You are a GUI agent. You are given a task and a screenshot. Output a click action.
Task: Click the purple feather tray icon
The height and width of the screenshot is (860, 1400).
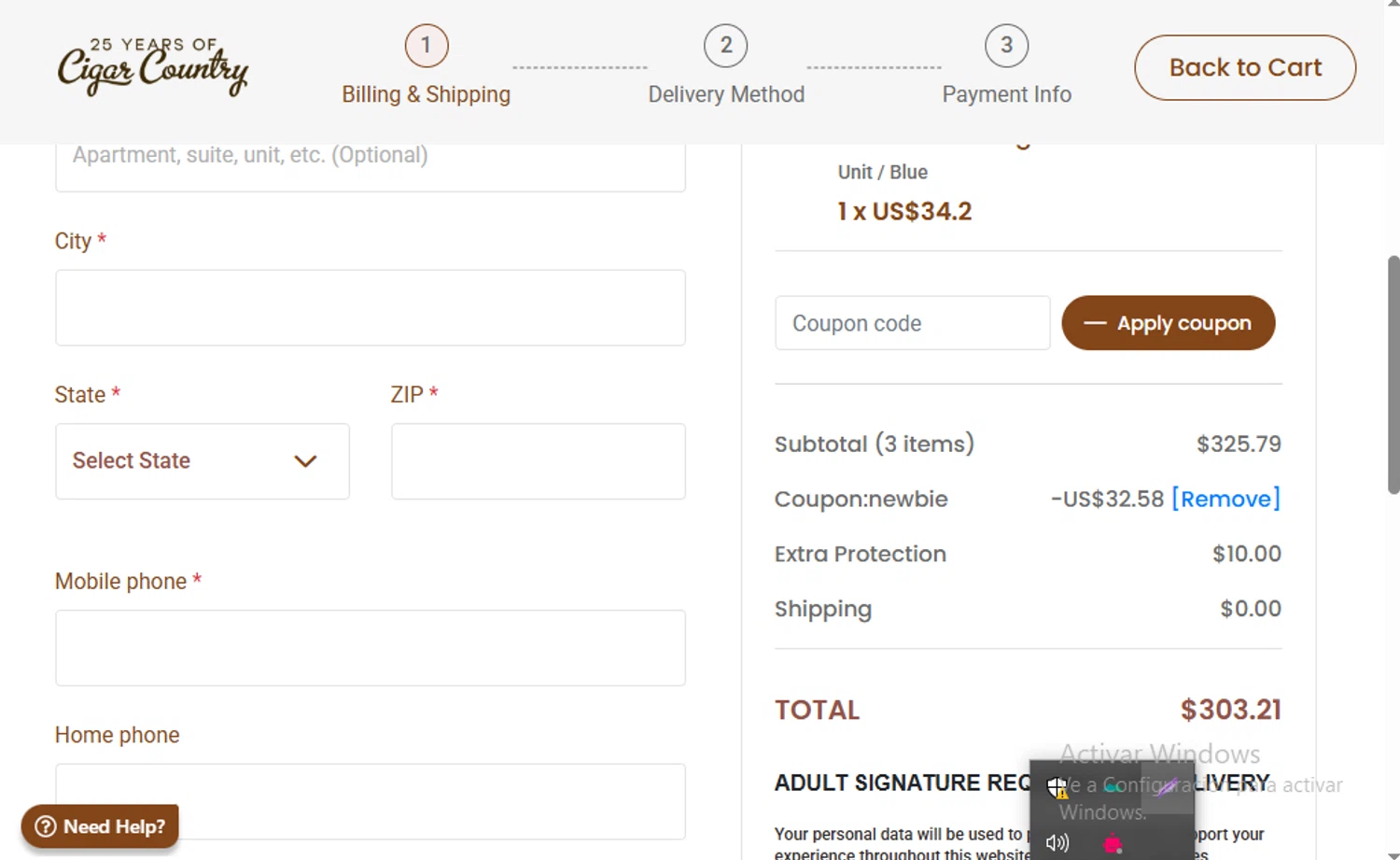tap(1168, 787)
